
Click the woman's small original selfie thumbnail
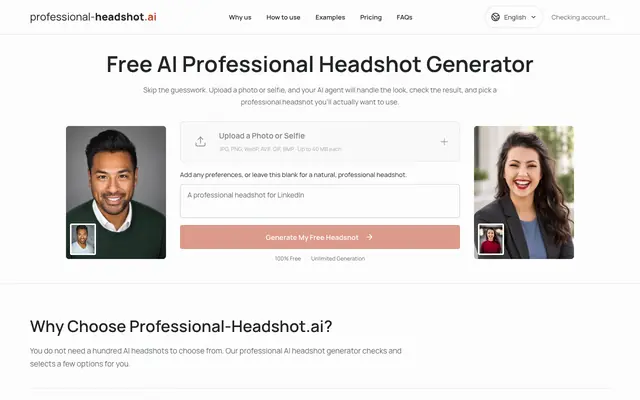pyautogui.click(x=491, y=239)
